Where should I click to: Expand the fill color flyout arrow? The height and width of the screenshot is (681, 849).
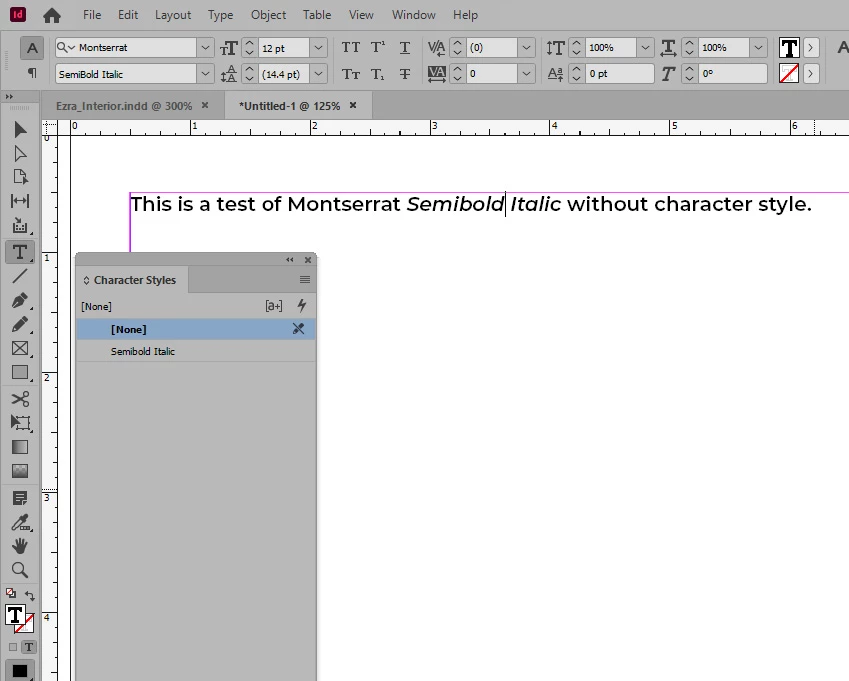pos(811,48)
